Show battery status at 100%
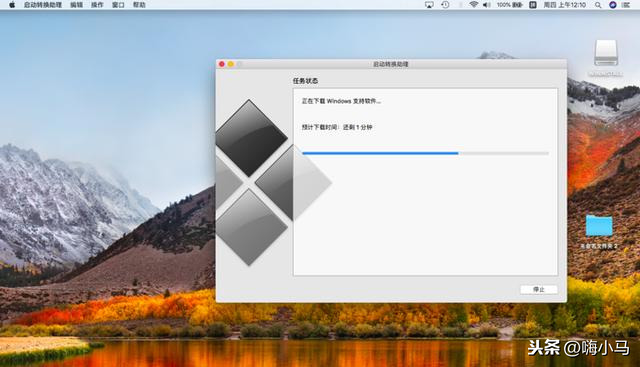 point(510,5)
